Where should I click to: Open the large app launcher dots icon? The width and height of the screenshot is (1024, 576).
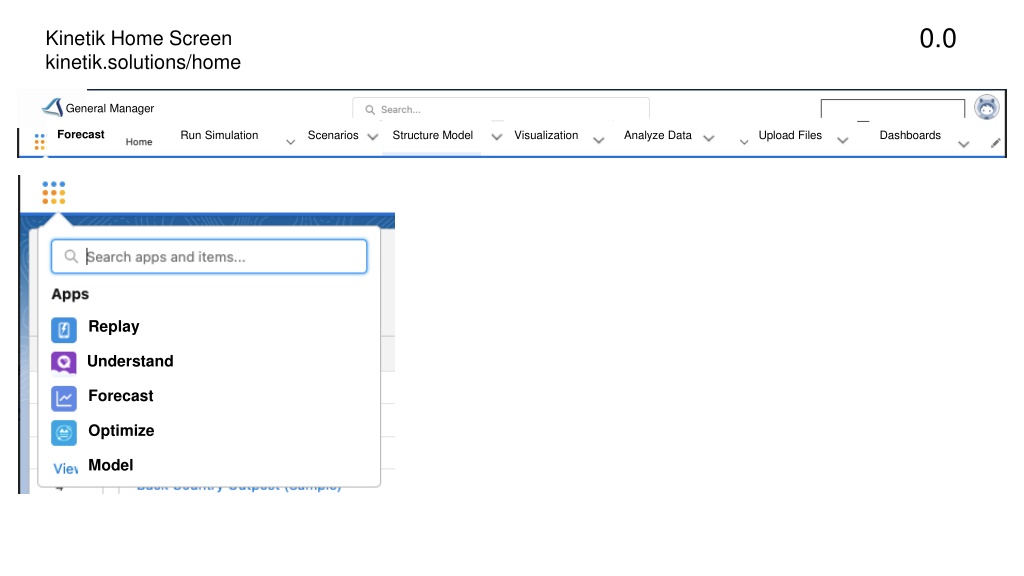coord(54,193)
